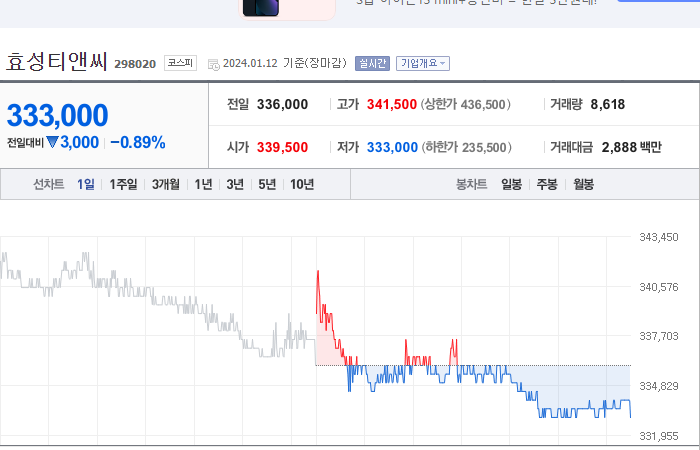The image size is (700, 450).
Task: Select the 1주일 line chart tab
Action: 123,184
